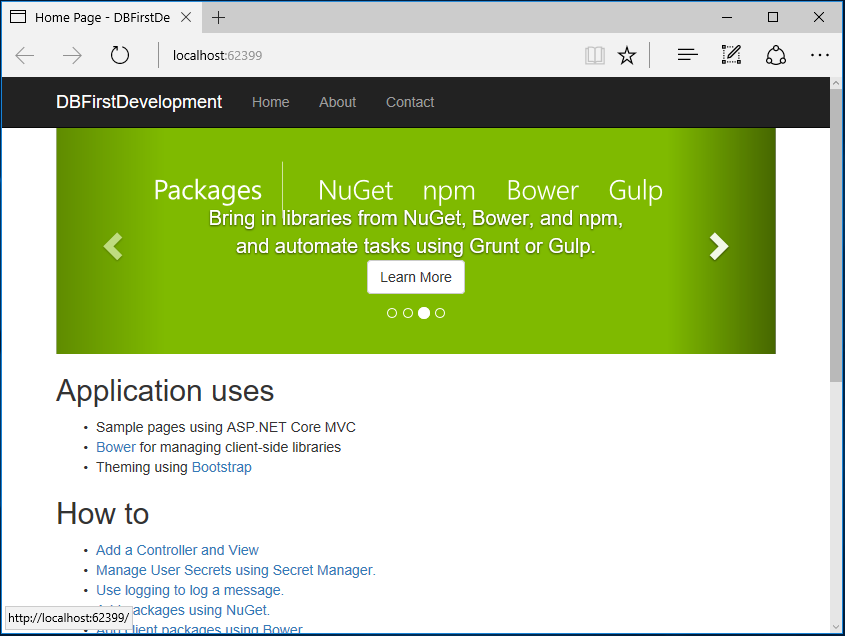
Task: Open the About navigation item
Action: coord(337,102)
